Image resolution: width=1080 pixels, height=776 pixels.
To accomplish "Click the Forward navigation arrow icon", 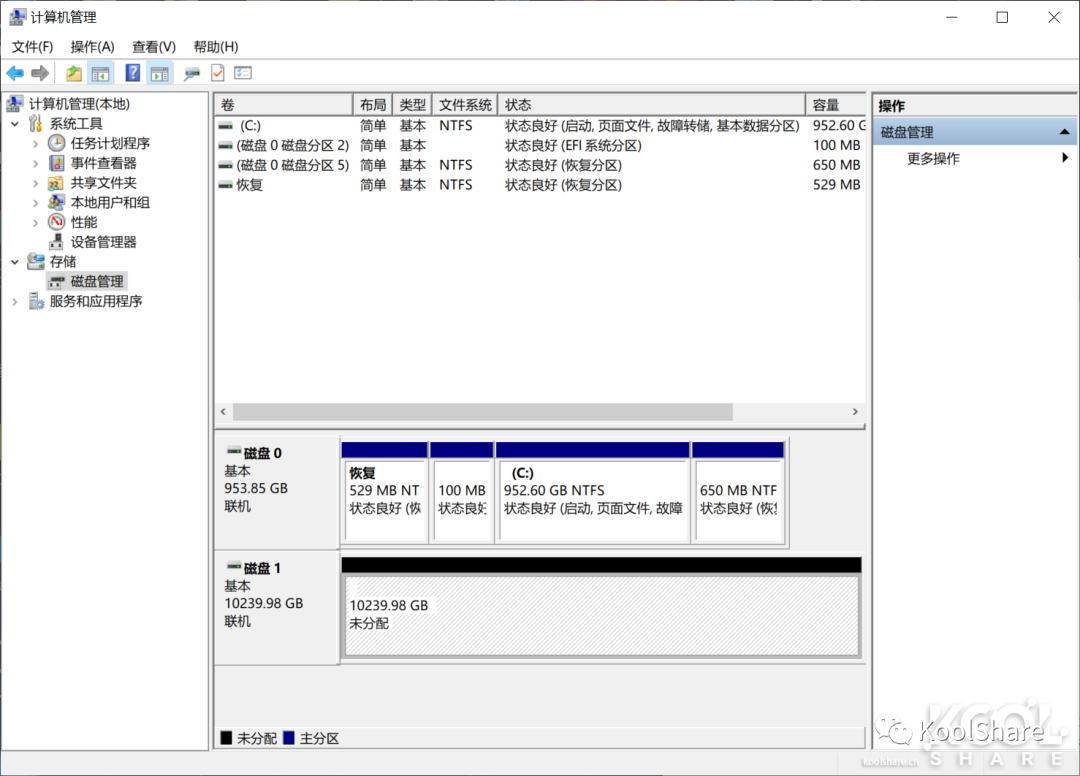I will click(x=38, y=72).
